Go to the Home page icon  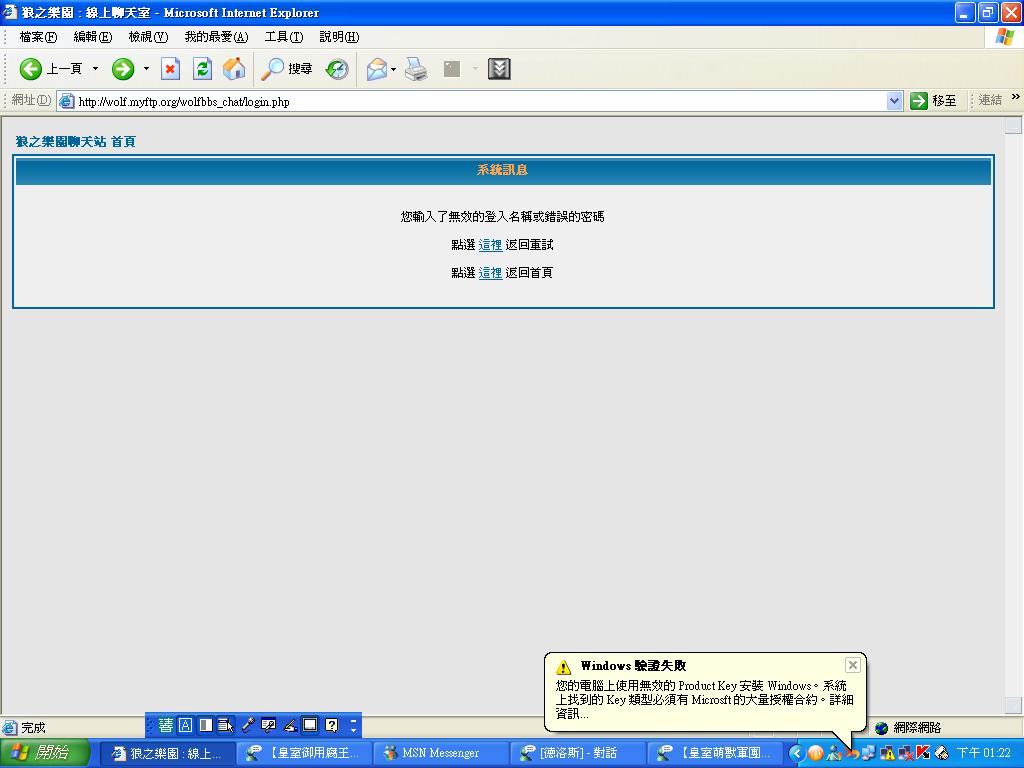point(234,69)
